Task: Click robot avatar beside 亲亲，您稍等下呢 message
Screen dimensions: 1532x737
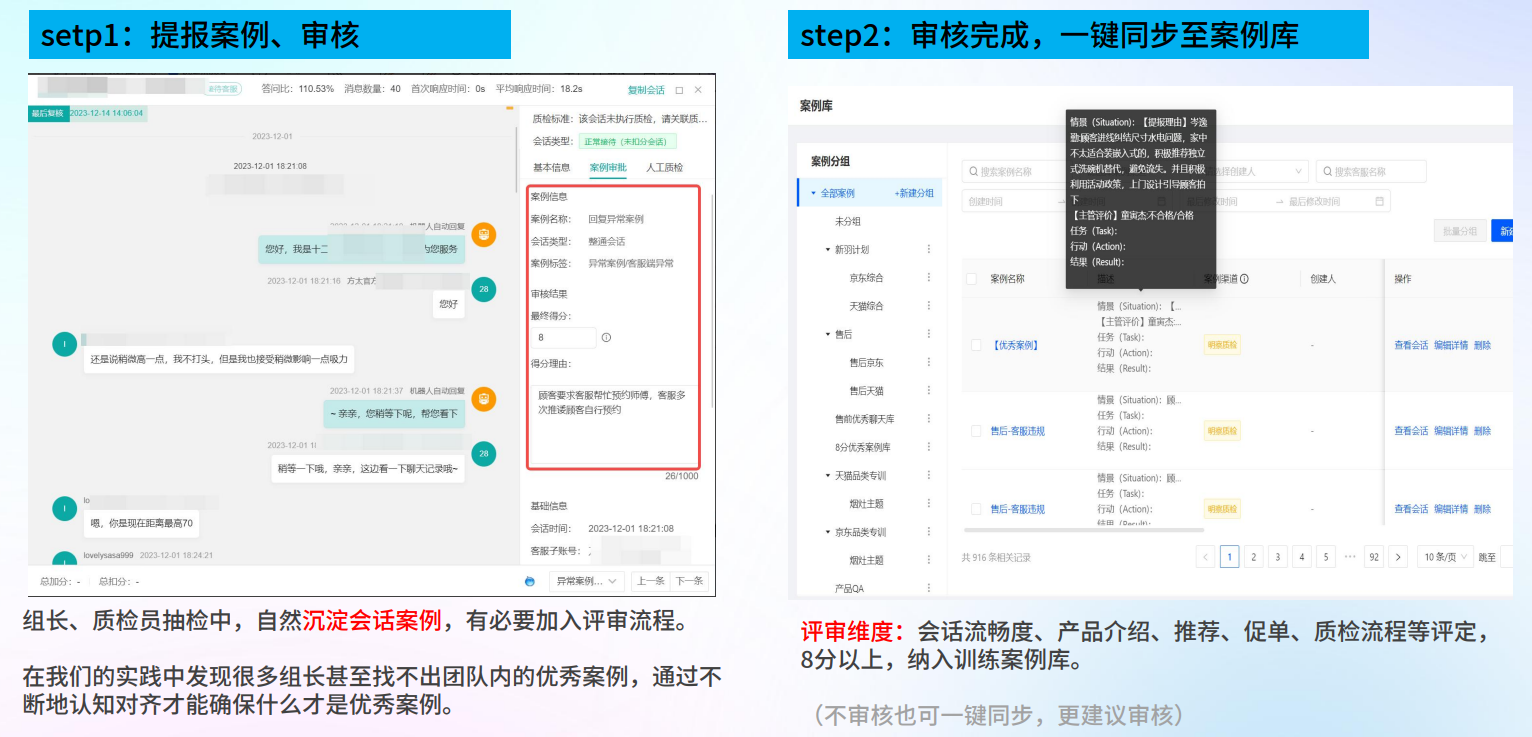Action: (x=483, y=399)
